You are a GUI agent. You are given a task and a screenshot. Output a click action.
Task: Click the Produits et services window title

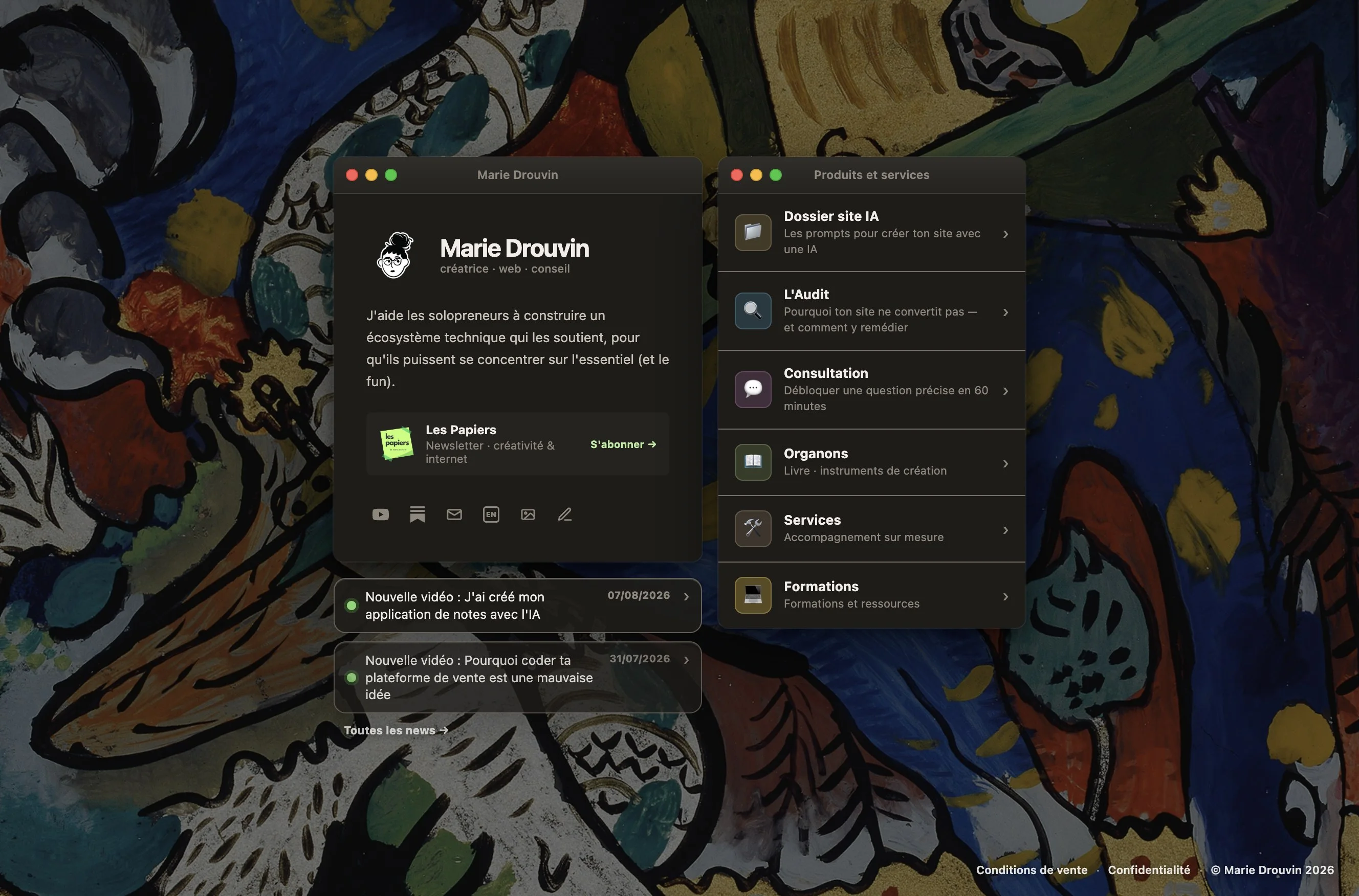[x=871, y=175]
